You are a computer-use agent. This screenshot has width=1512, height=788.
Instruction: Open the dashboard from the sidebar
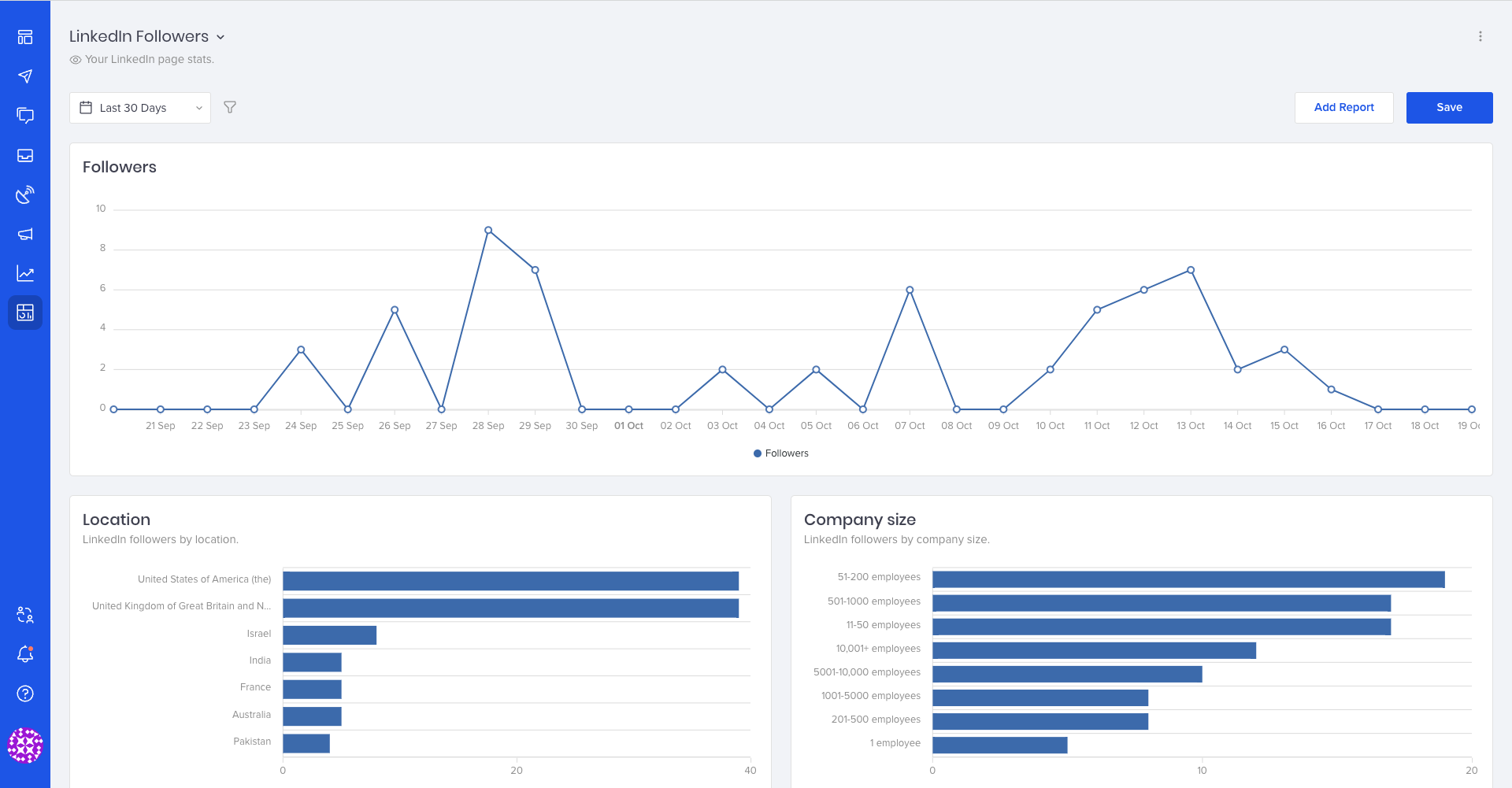(x=25, y=37)
